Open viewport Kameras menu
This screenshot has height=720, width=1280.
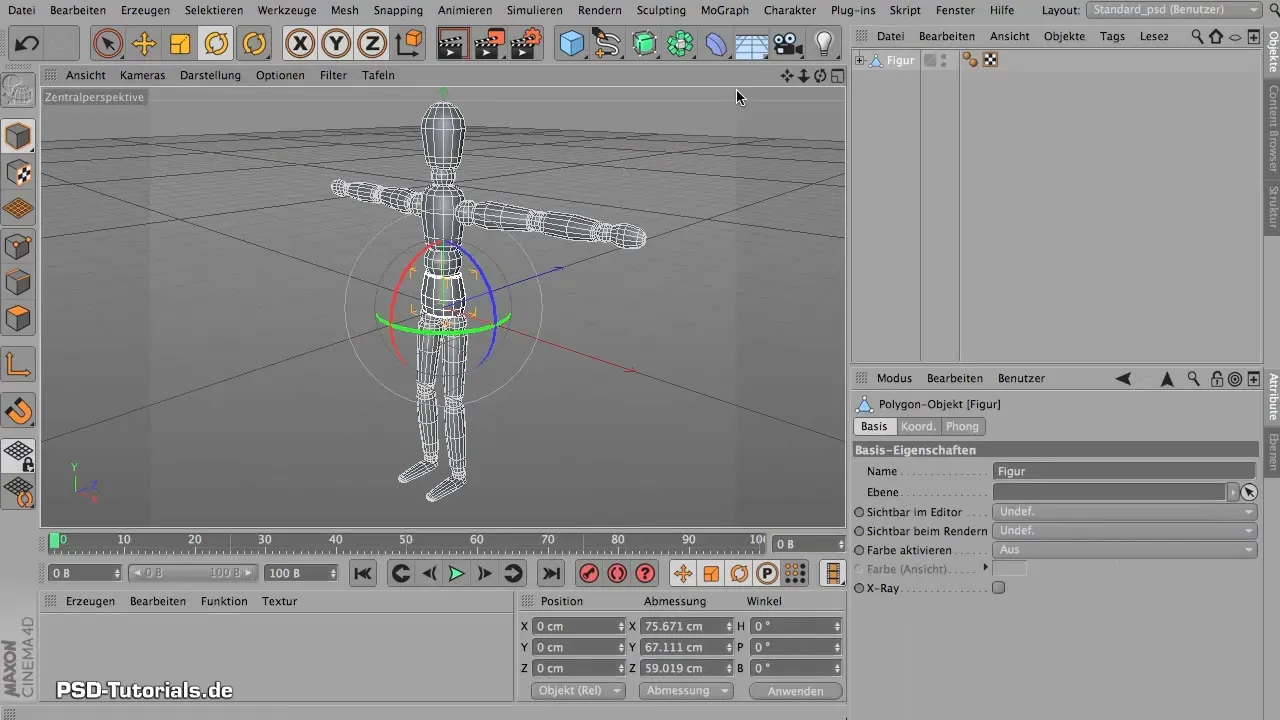point(142,75)
